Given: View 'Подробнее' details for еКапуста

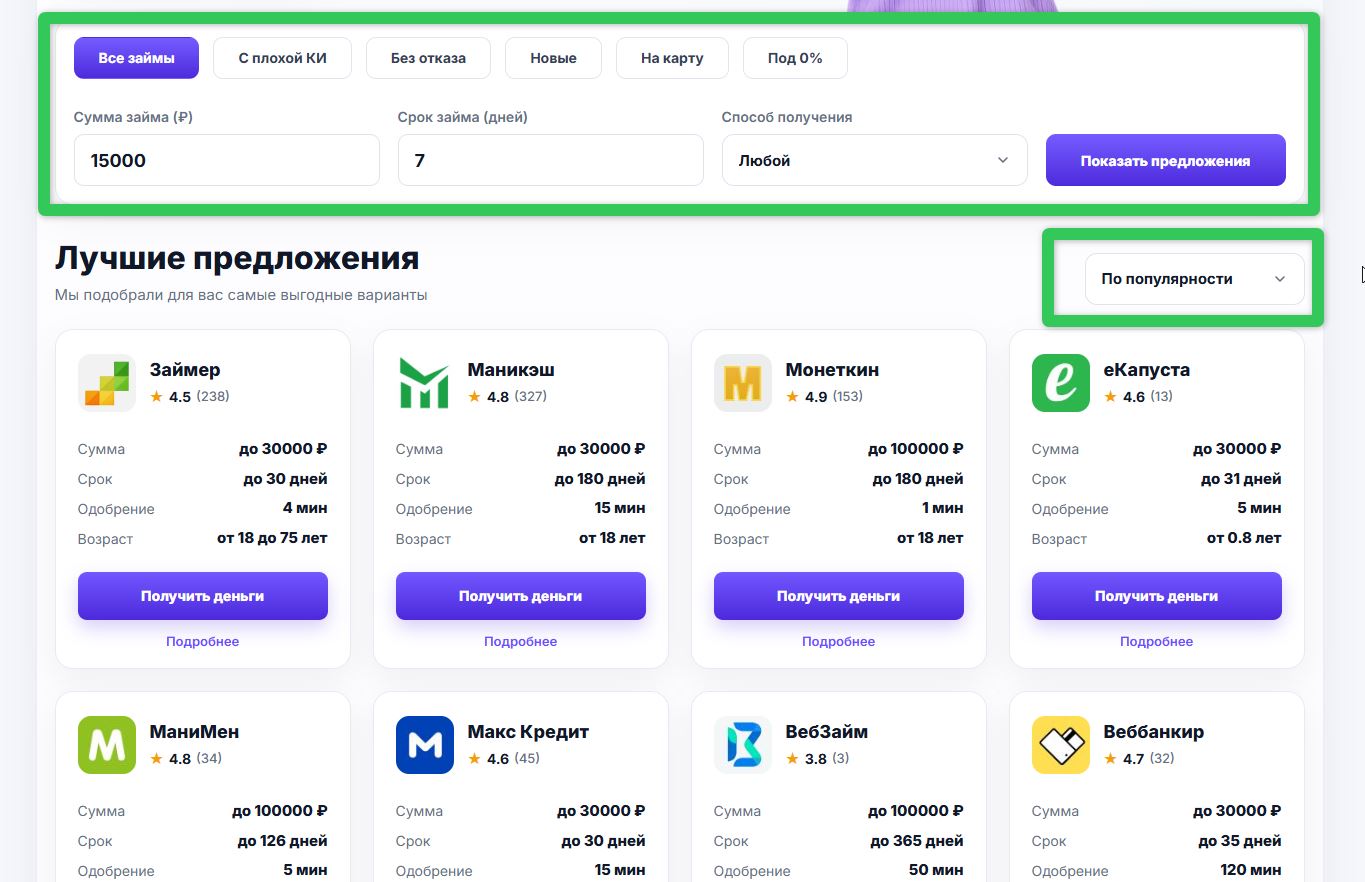Looking at the screenshot, I should point(1157,641).
